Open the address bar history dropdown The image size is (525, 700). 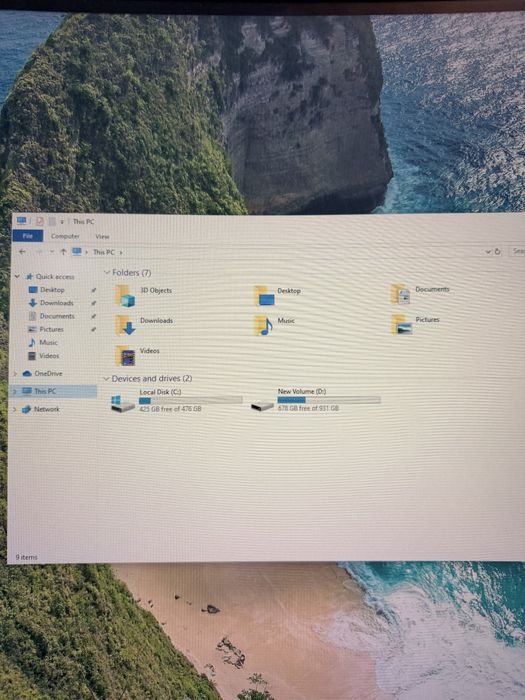click(x=488, y=252)
